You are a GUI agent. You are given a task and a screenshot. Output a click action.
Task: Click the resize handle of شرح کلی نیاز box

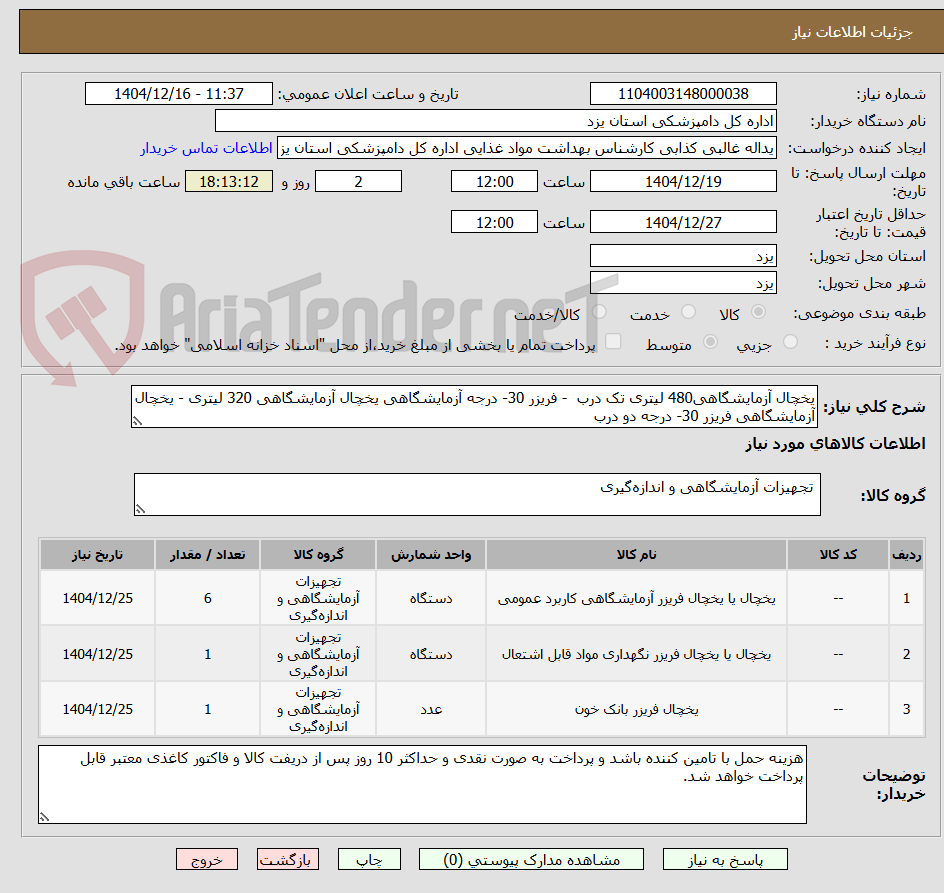click(138, 422)
